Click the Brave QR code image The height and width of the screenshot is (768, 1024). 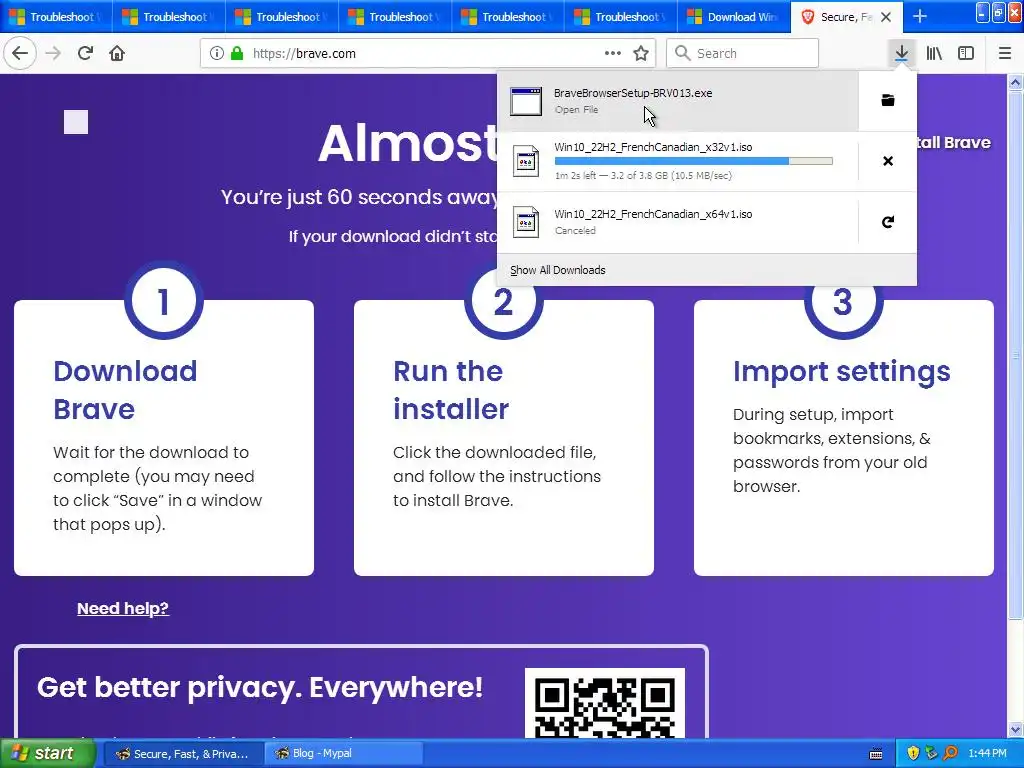click(x=605, y=704)
